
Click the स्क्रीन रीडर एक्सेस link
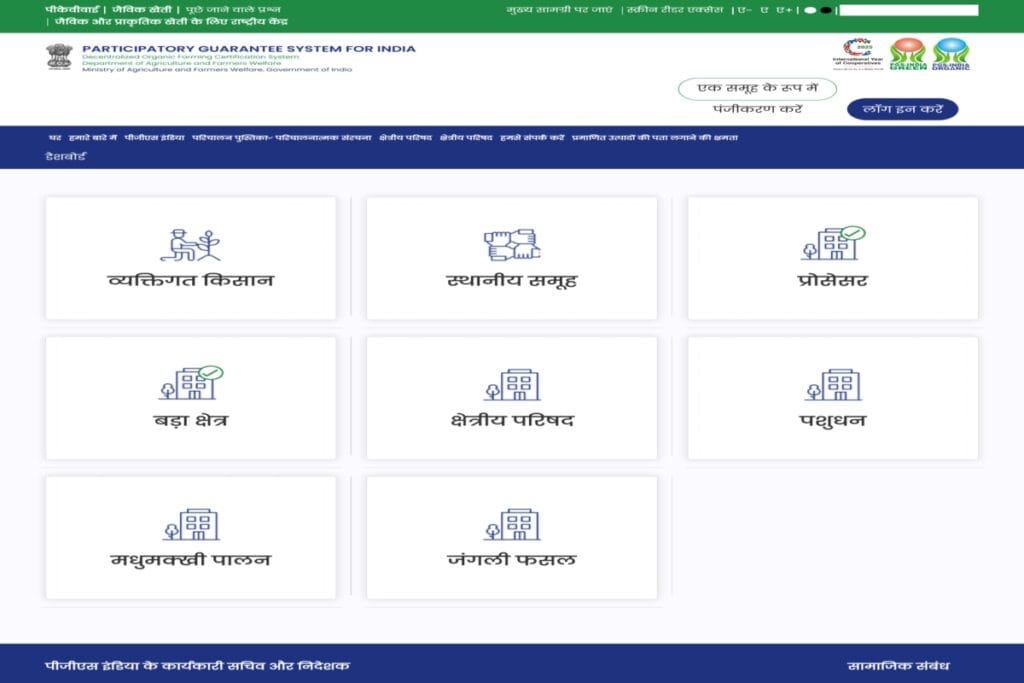tap(675, 10)
